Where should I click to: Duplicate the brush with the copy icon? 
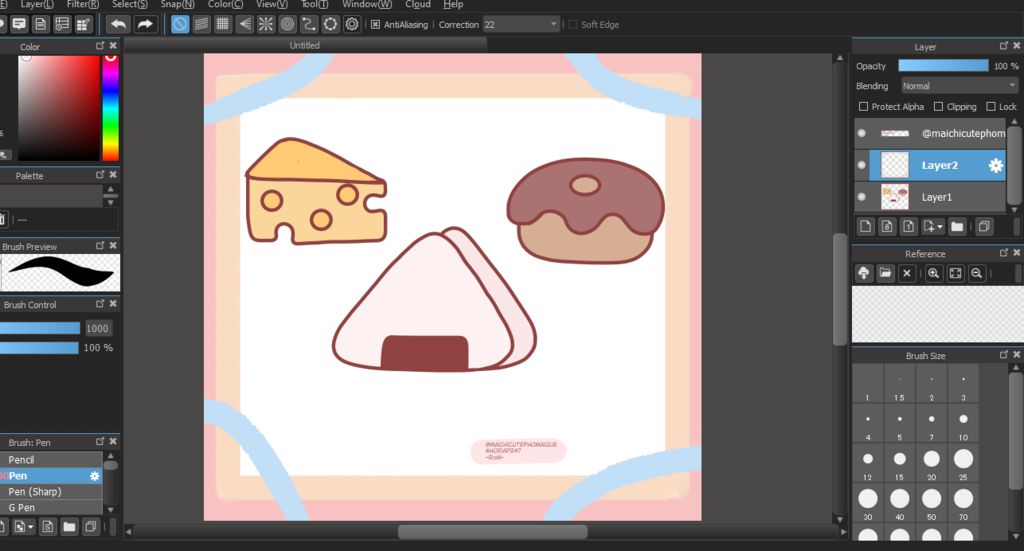(x=91, y=526)
